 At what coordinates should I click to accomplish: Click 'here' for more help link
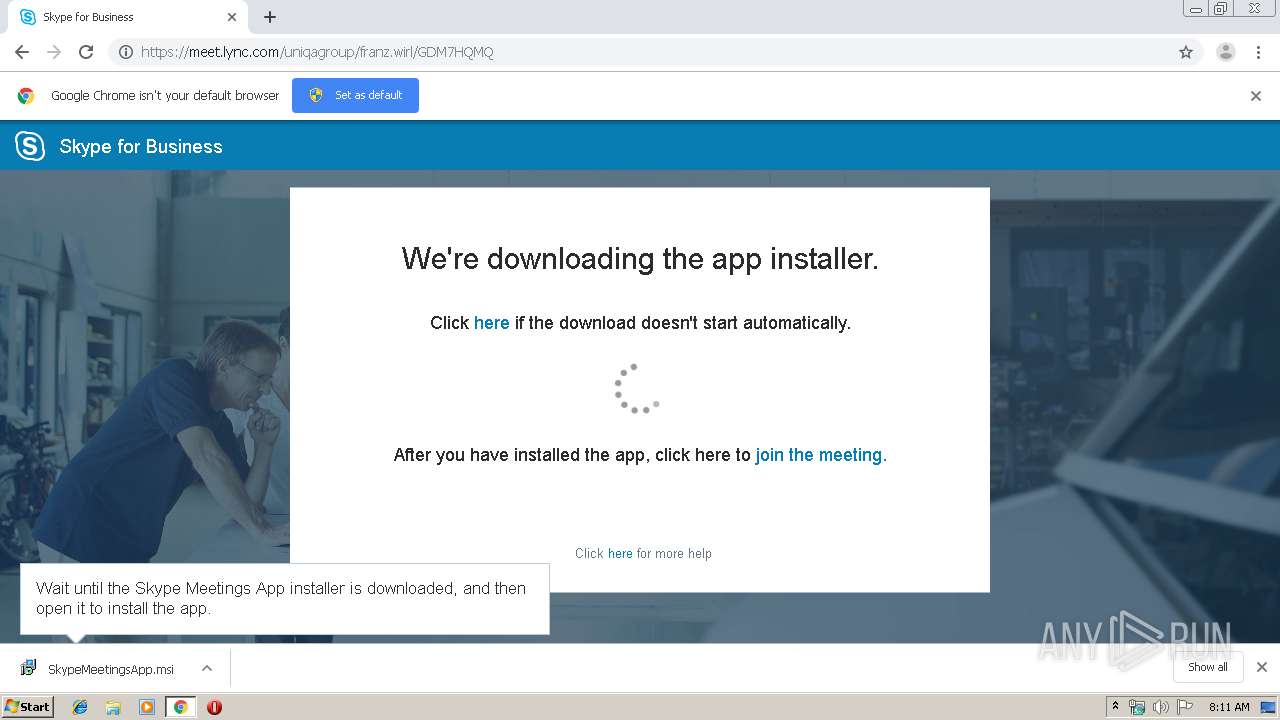(x=620, y=553)
